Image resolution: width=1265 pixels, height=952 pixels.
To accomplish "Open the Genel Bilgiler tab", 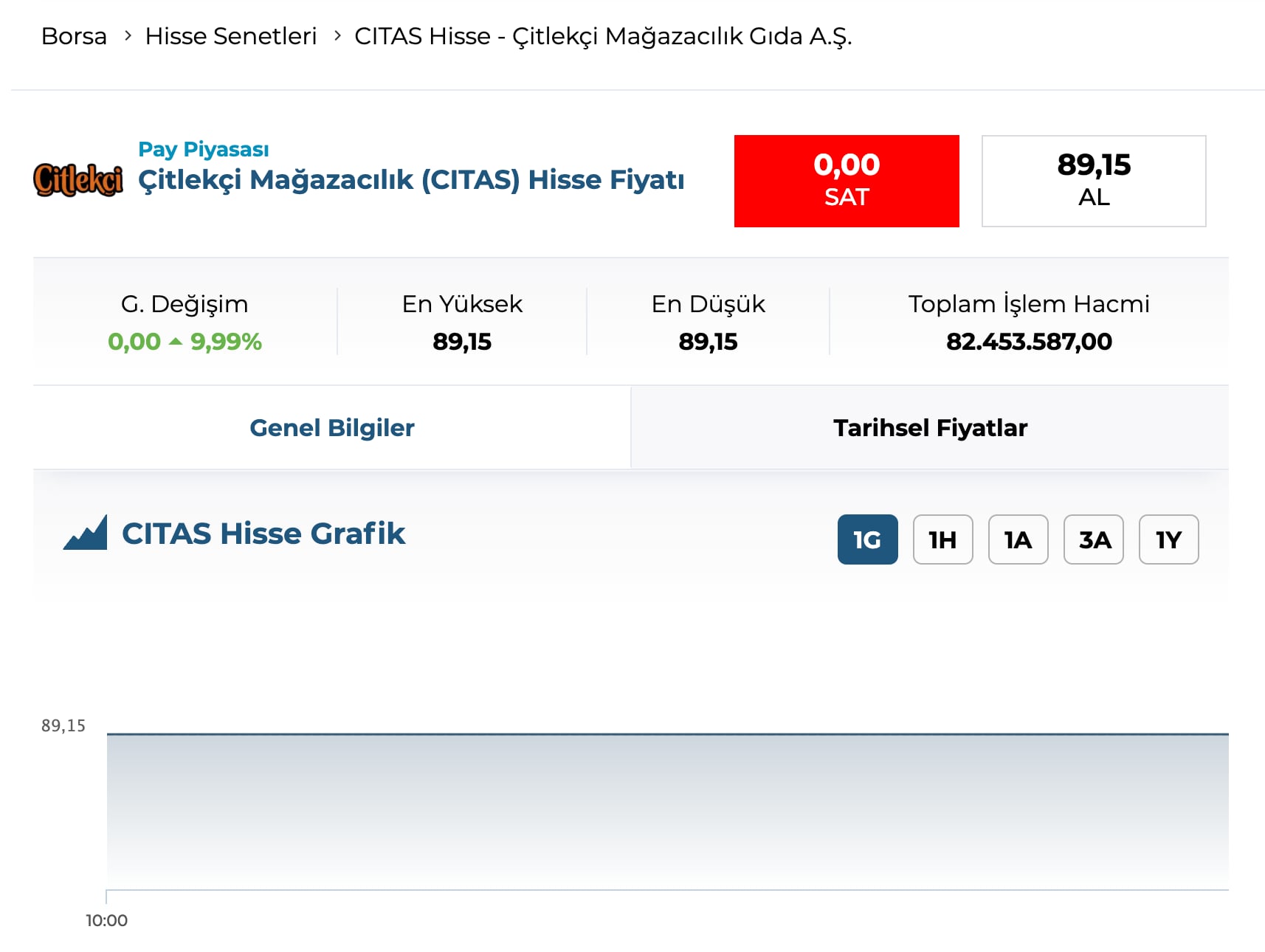I will 332,427.
